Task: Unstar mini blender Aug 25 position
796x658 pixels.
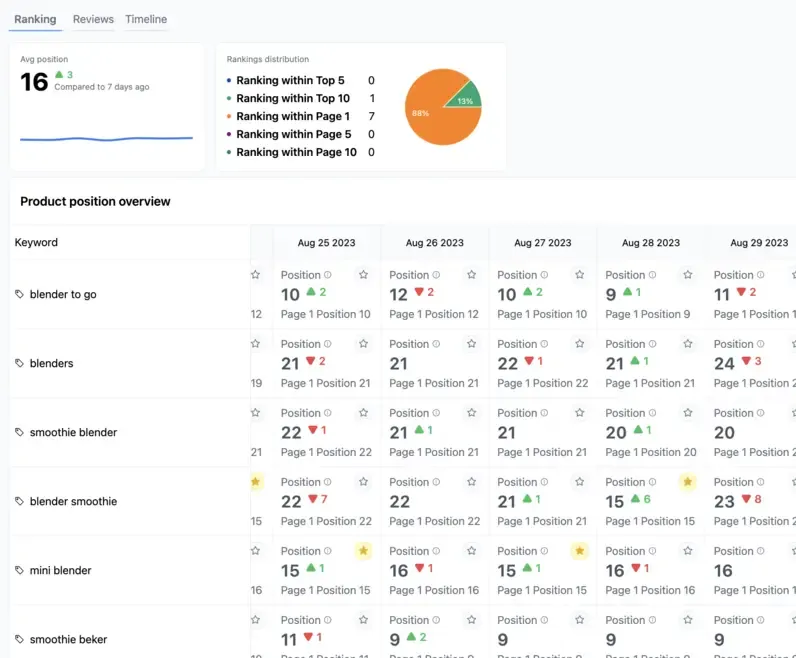Action: pos(363,551)
